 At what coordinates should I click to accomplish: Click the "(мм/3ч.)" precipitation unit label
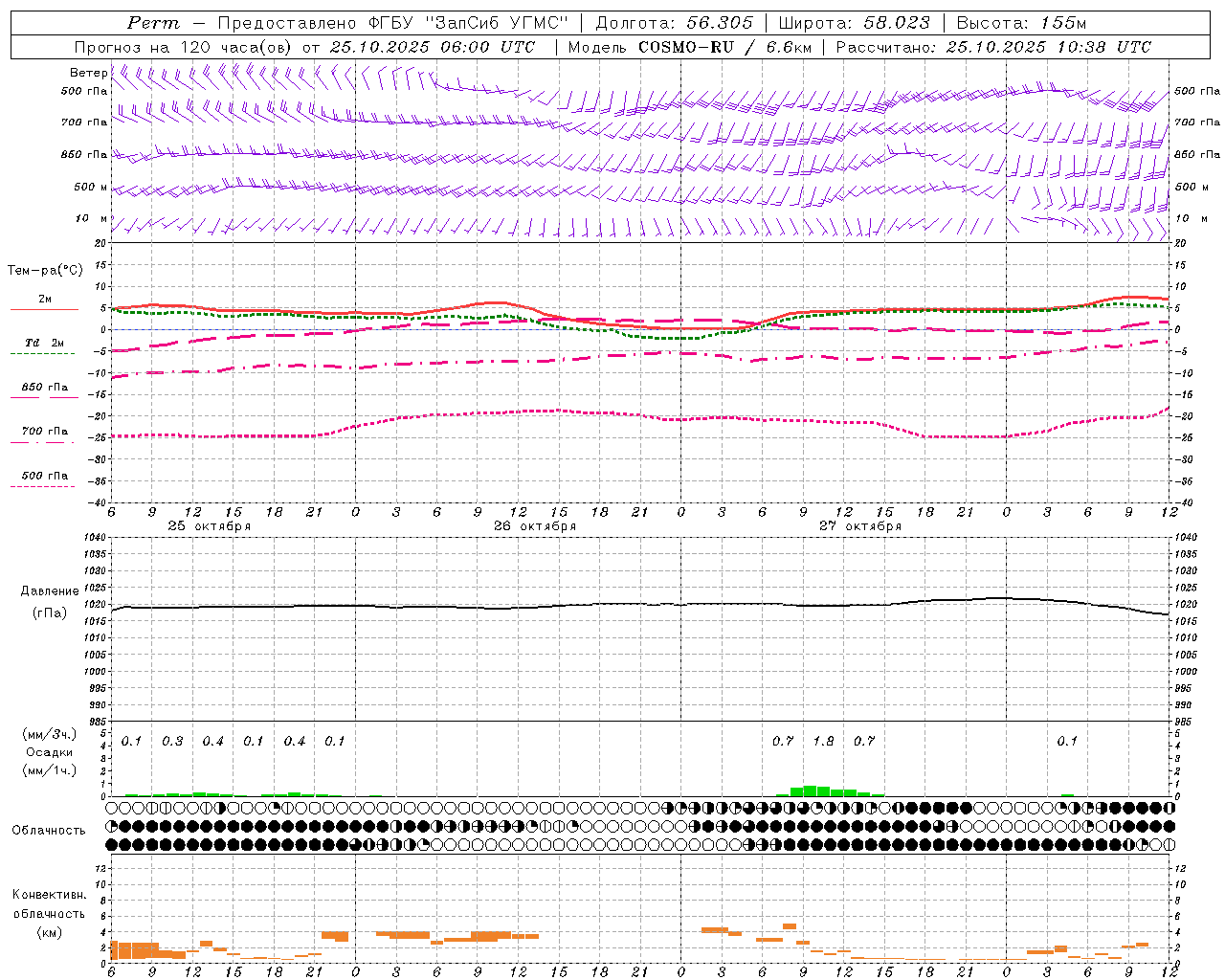[50, 735]
